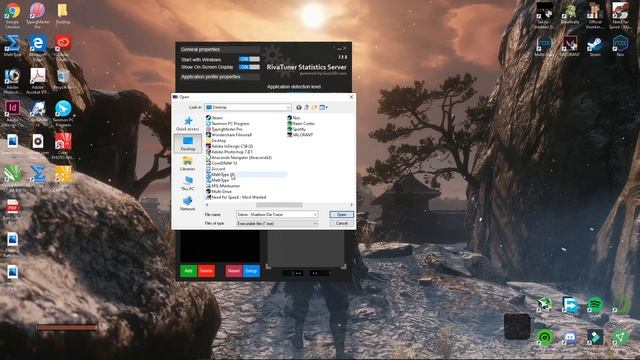Image resolution: width=640 pixels, height=360 pixels.
Task: Select Need for Speed - Most Wanted entry
Action: pos(236,197)
